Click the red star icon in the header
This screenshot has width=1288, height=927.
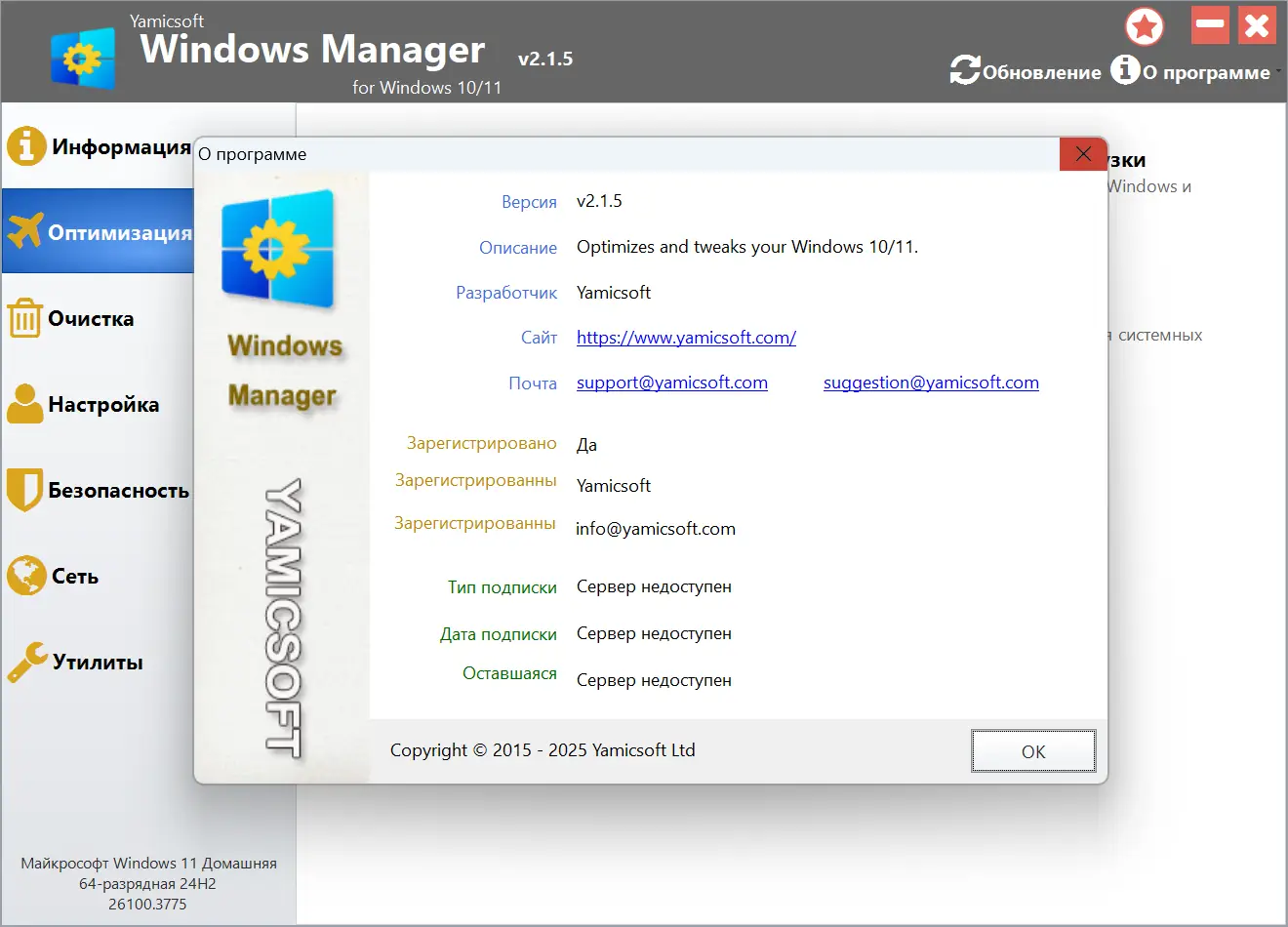(x=1145, y=26)
